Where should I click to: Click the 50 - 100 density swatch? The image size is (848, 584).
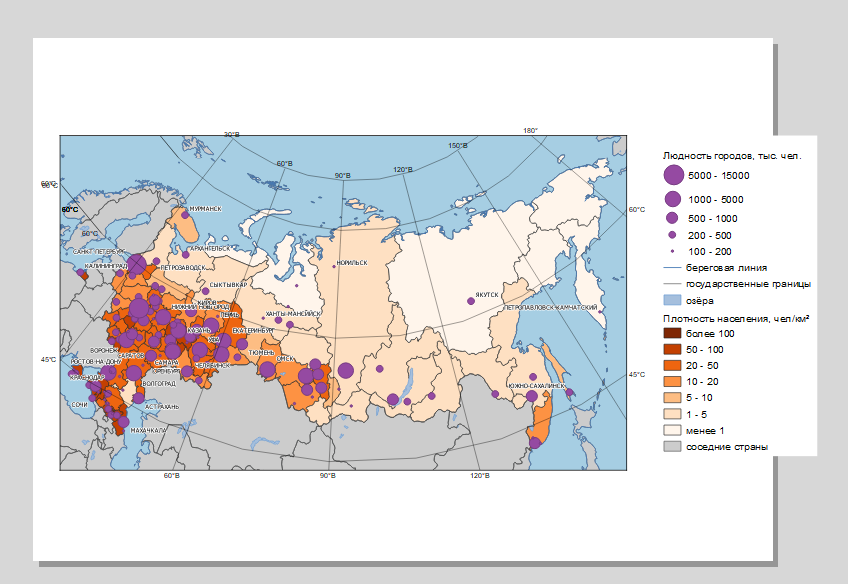(x=672, y=349)
